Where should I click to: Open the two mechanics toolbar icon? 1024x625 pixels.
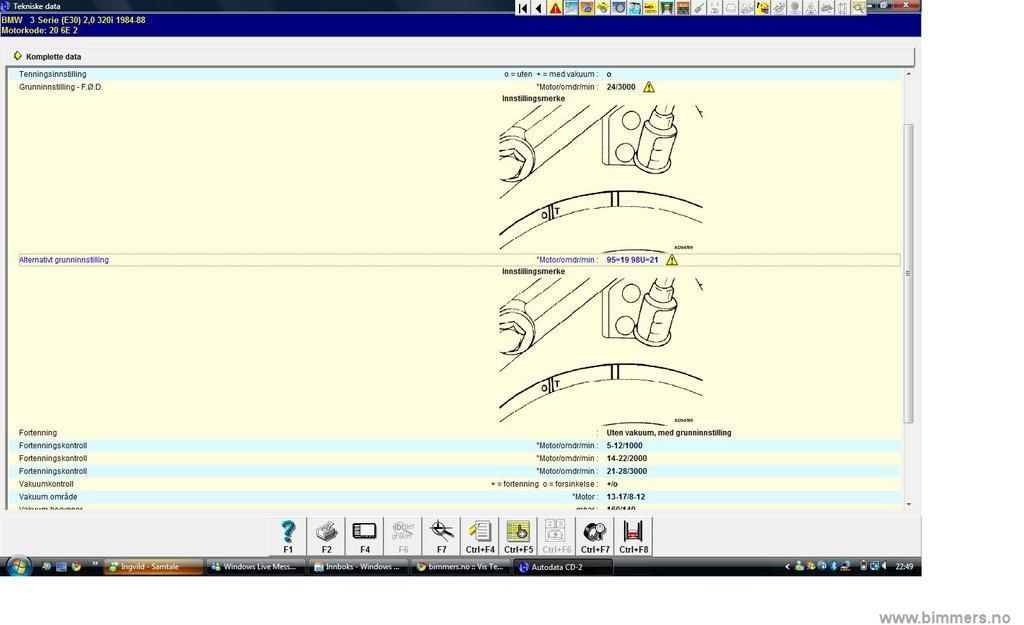tap(635, 8)
